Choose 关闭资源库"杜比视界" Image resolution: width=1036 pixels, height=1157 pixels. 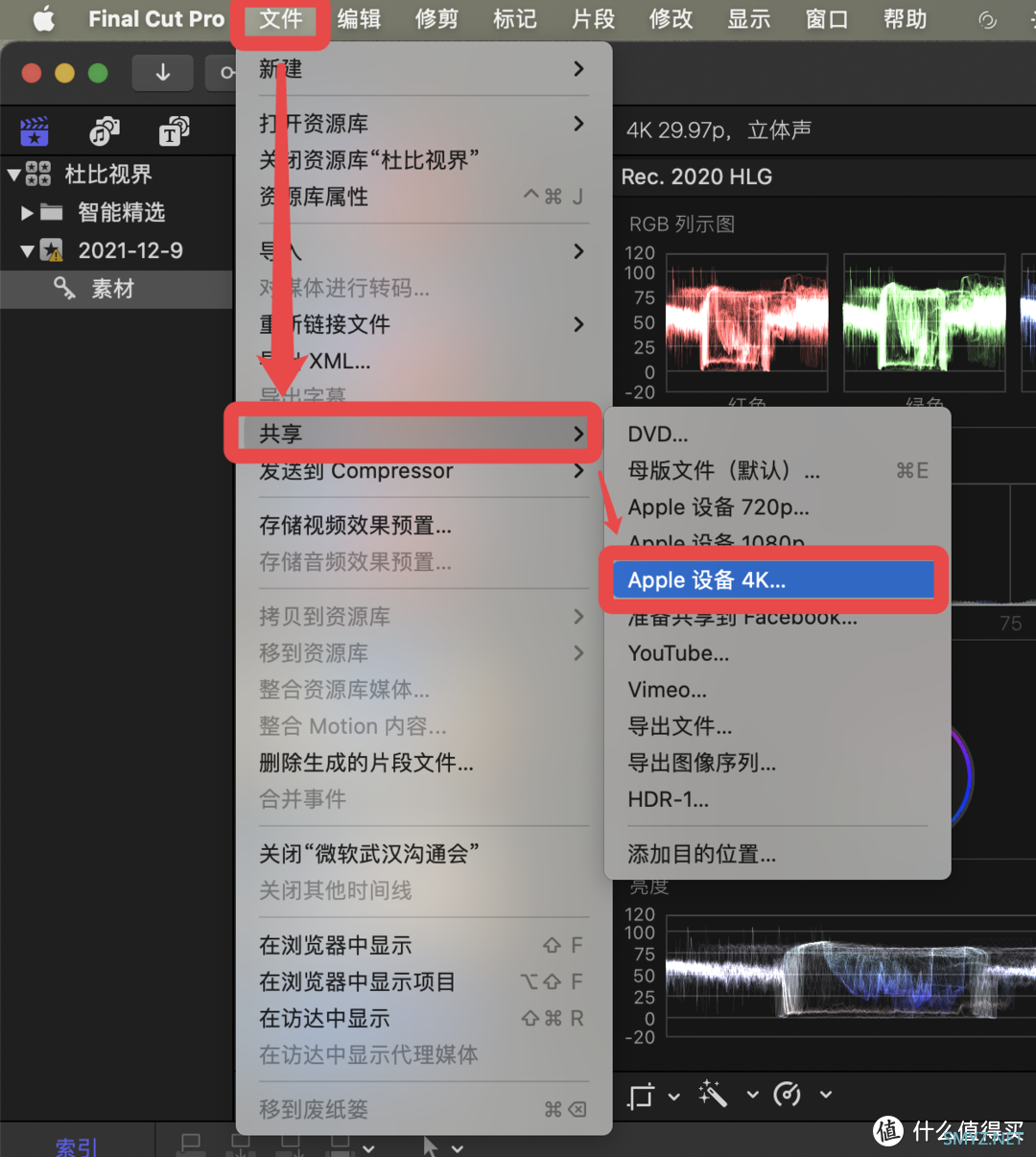tap(423, 160)
